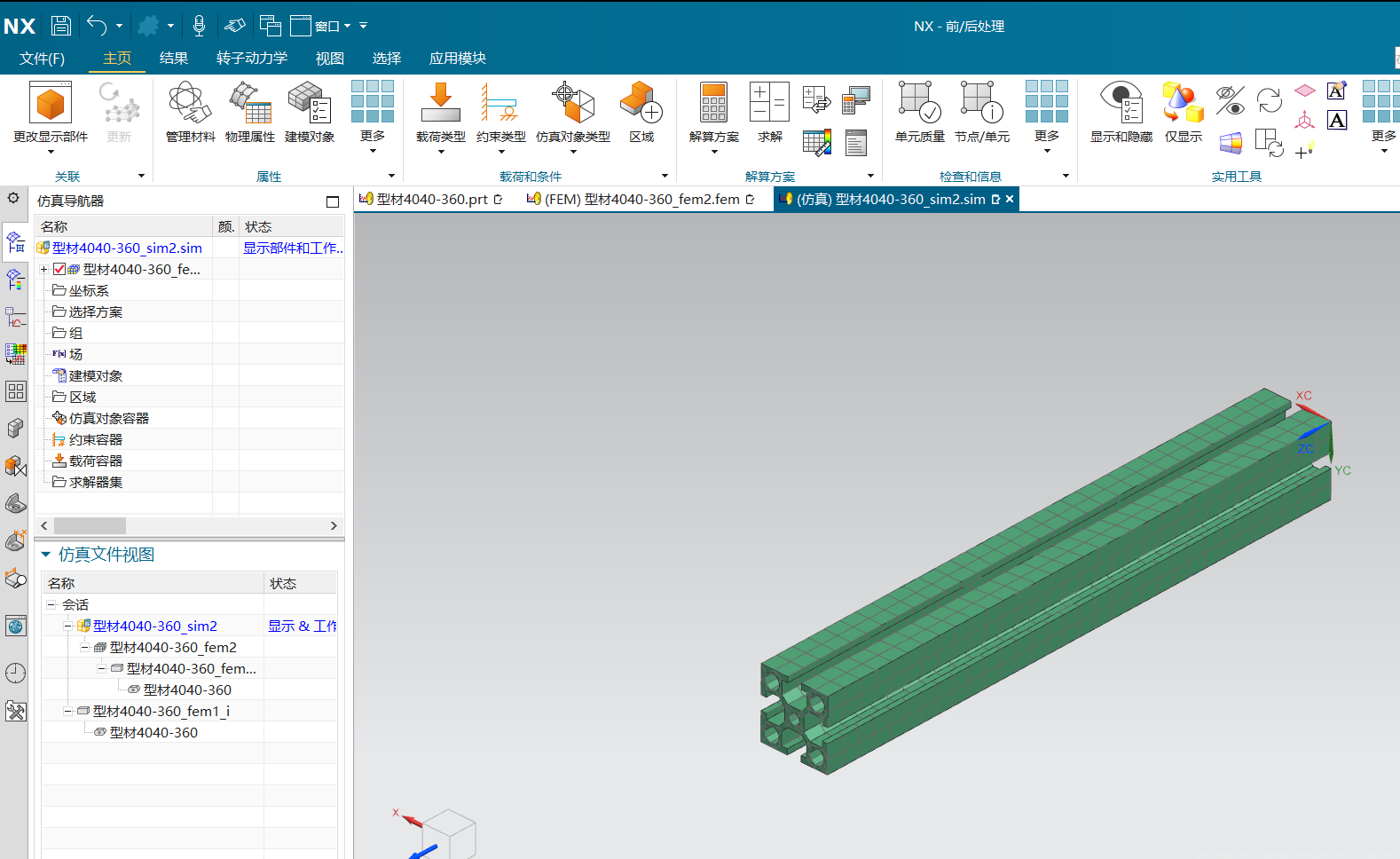Switch to the Select (选择) ribbon tab

[x=386, y=59]
